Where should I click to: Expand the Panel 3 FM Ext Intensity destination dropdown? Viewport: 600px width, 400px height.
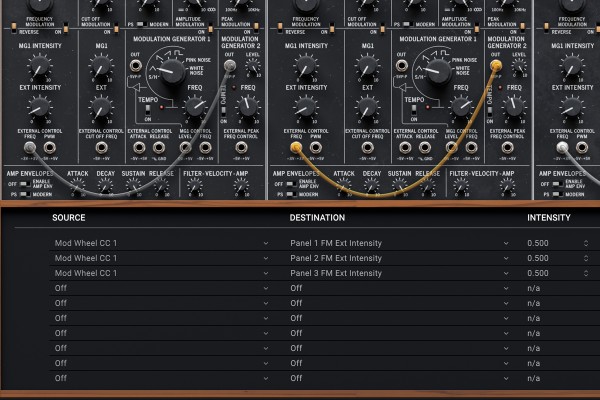click(400, 273)
